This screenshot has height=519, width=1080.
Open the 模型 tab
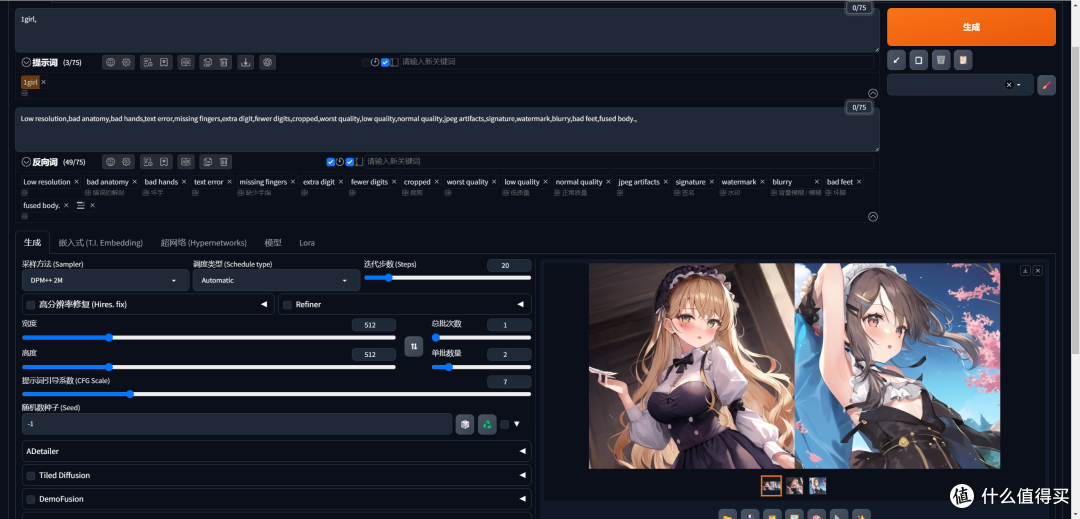click(273, 243)
